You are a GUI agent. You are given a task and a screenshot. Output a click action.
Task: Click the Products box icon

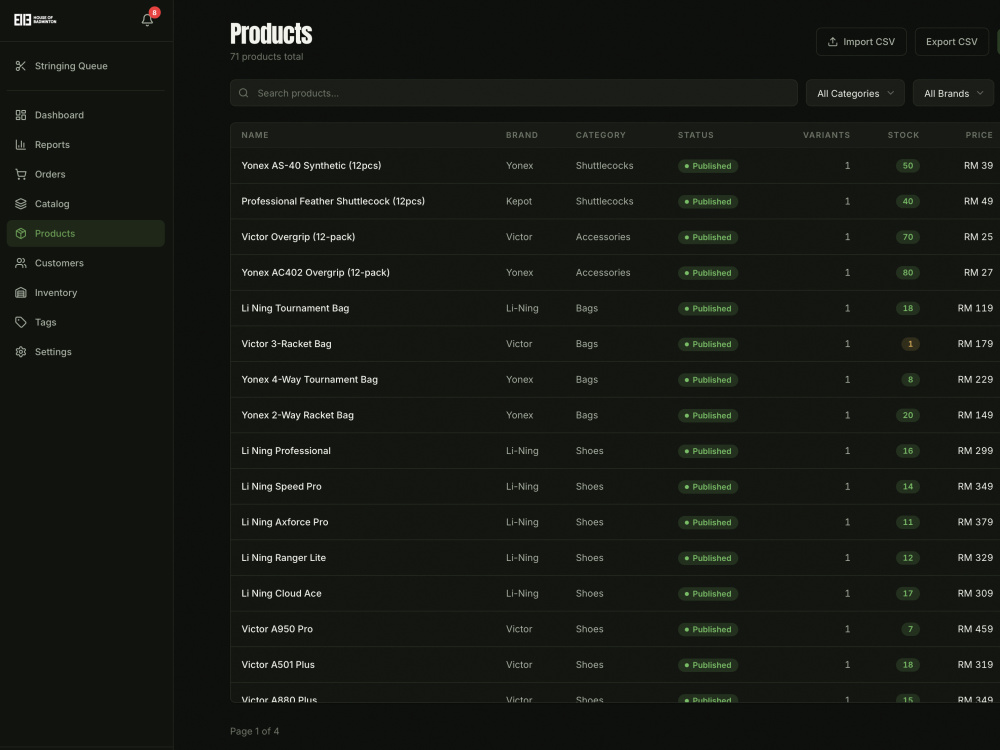(20, 233)
